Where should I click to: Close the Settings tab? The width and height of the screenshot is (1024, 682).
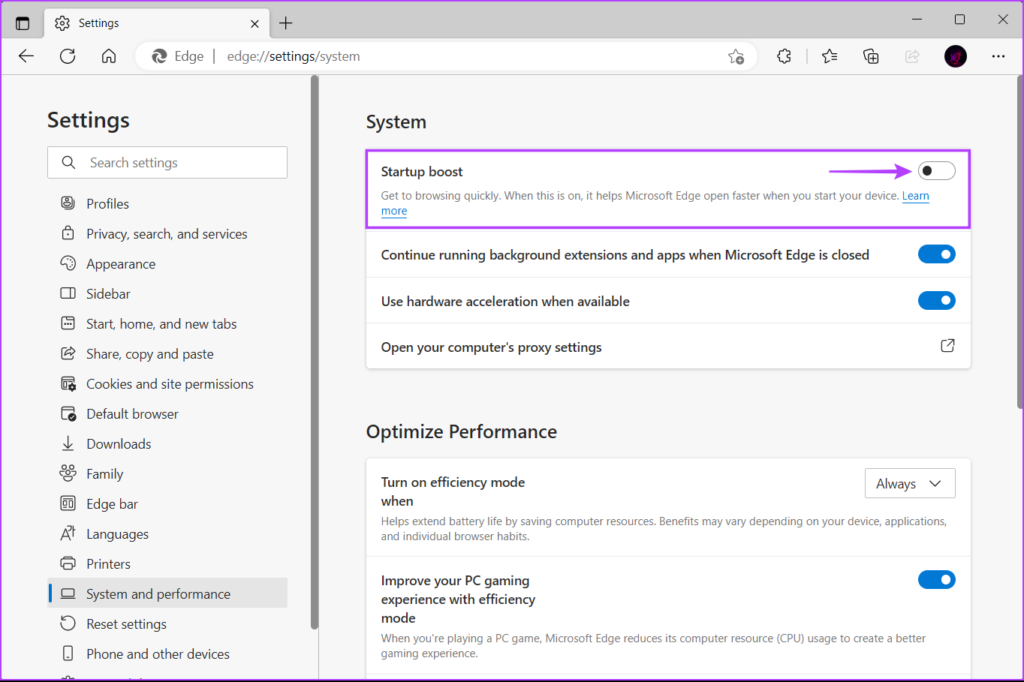point(255,24)
